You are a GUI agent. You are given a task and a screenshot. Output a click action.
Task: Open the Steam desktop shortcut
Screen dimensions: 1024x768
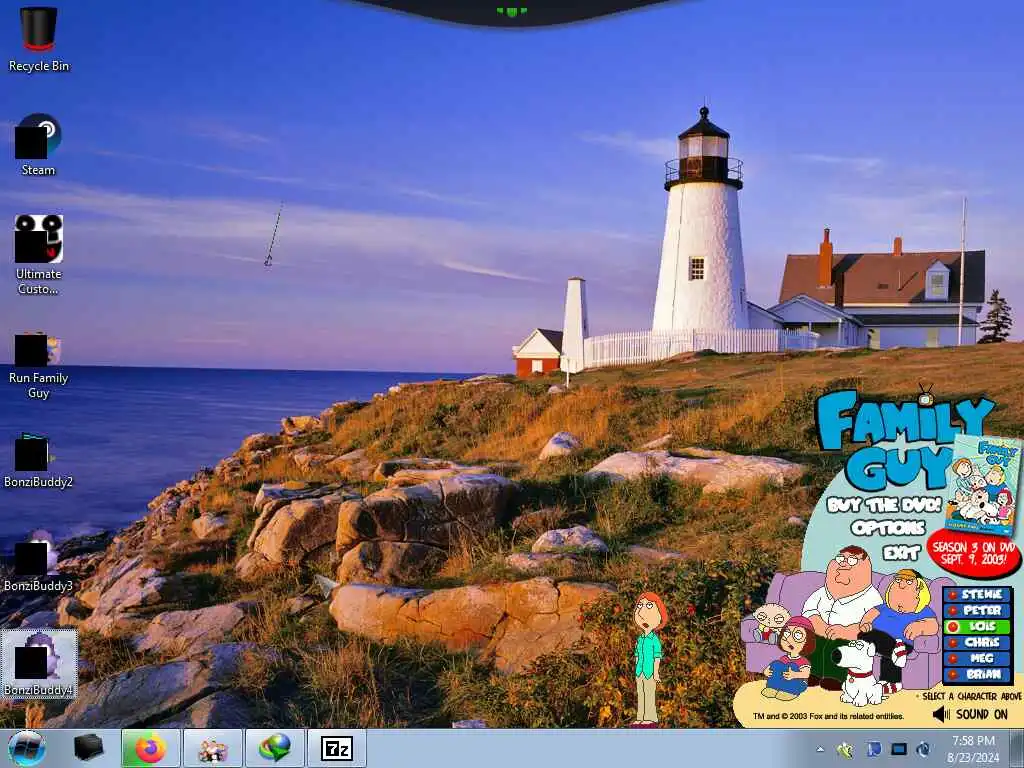tap(39, 145)
